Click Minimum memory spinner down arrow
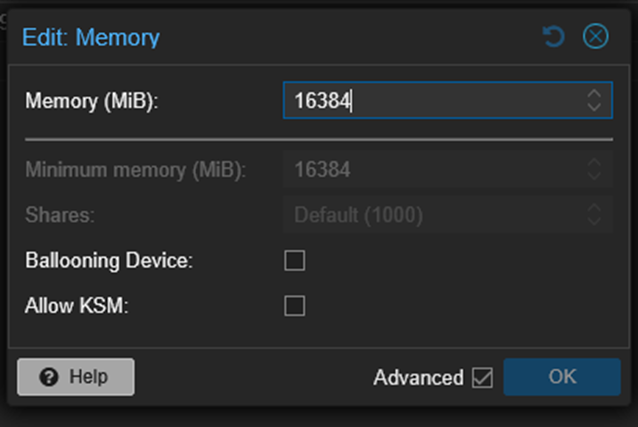The width and height of the screenshot is (638, 427). (594, 176)
